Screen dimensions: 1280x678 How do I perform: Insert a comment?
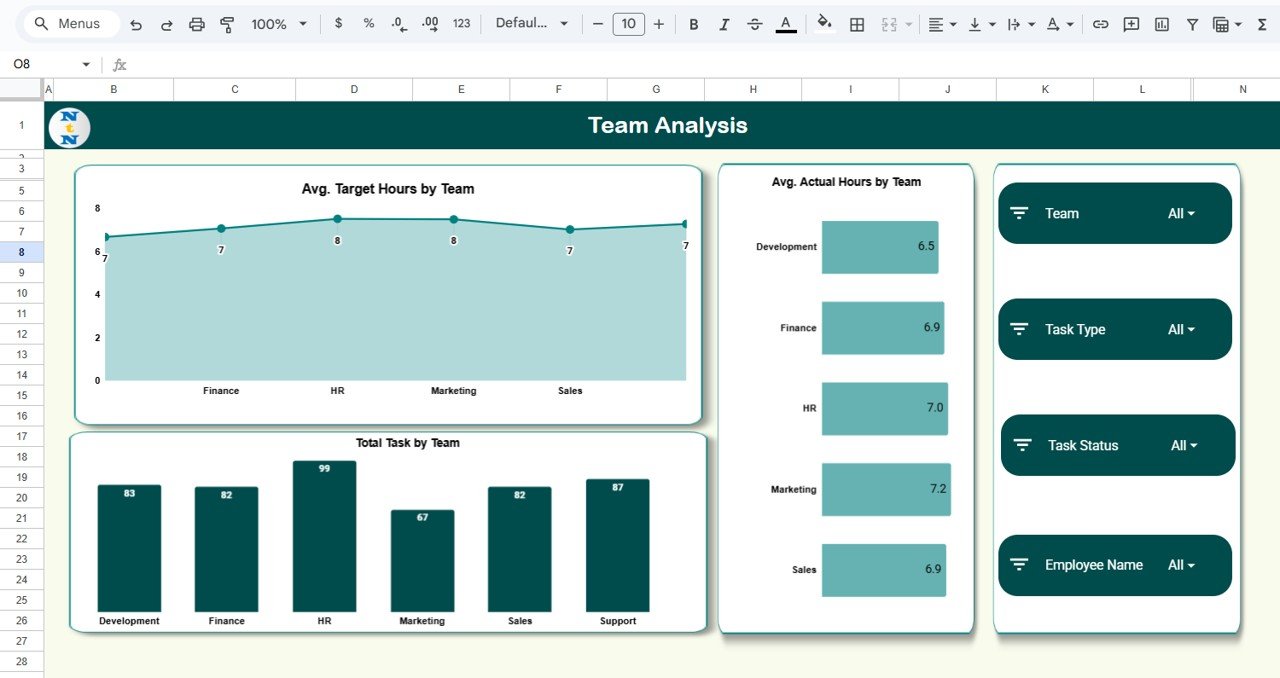(x=1130, y=23)
